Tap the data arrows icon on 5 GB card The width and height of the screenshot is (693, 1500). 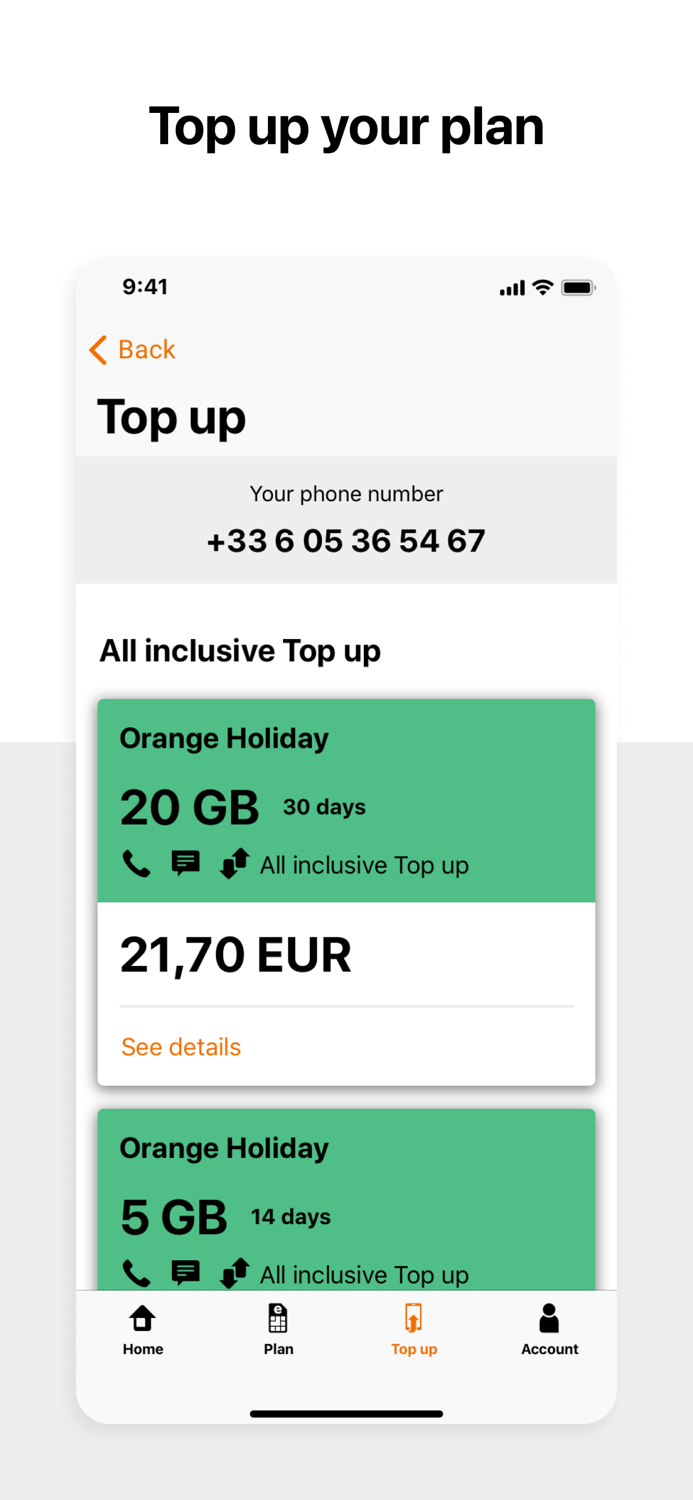[x=234, y=1273]
